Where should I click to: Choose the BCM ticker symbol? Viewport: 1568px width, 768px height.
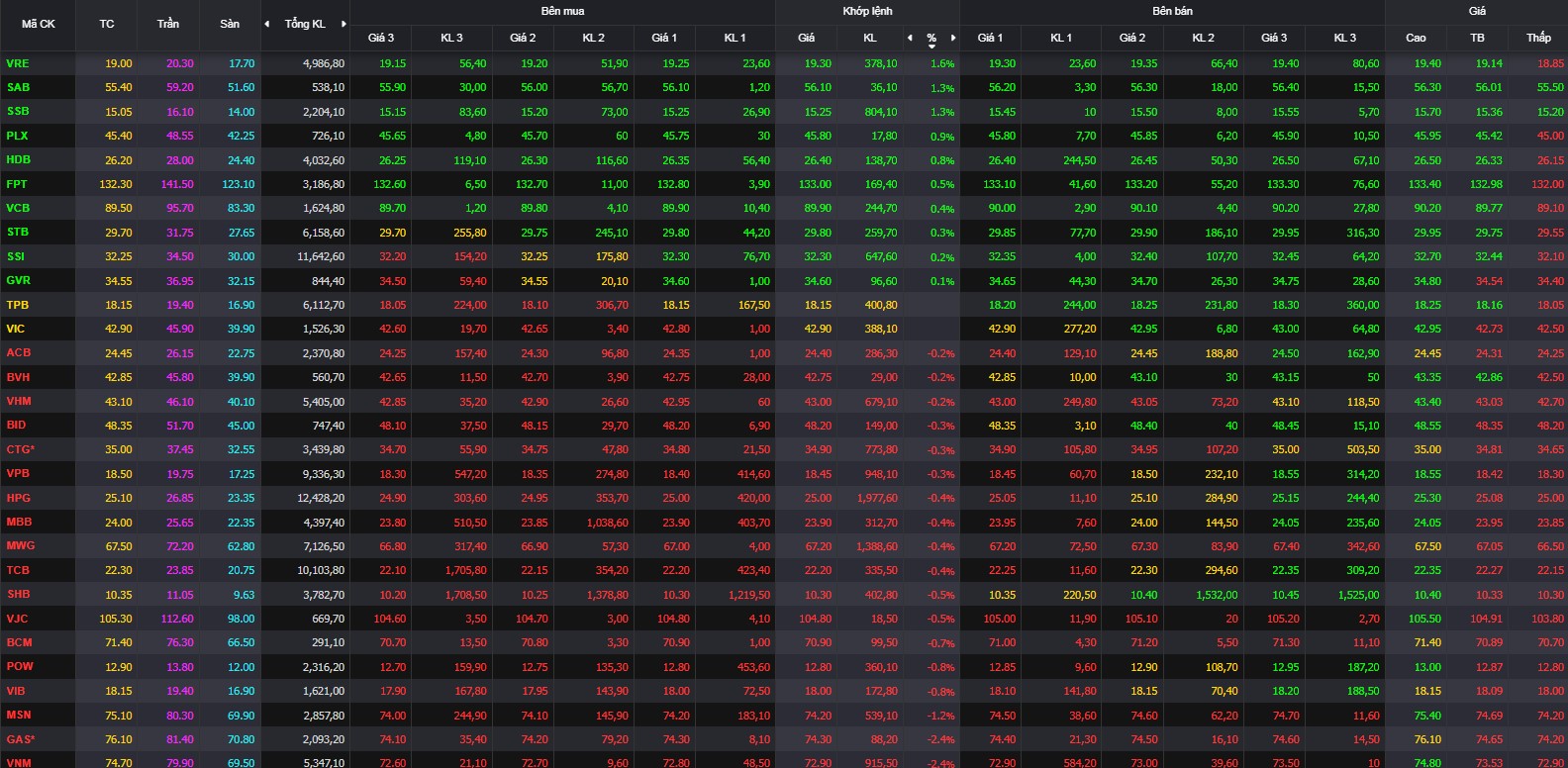click(x=19, y=642)
